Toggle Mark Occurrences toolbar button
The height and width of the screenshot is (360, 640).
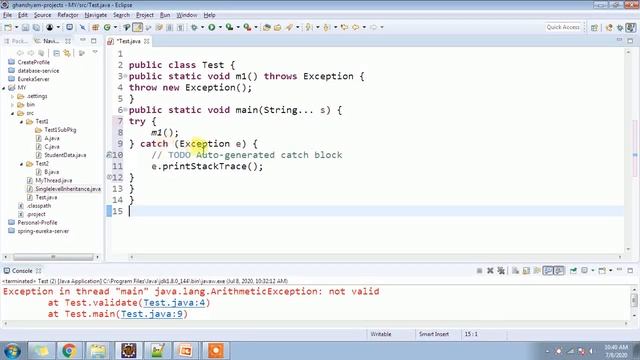(x=138, y=27)
